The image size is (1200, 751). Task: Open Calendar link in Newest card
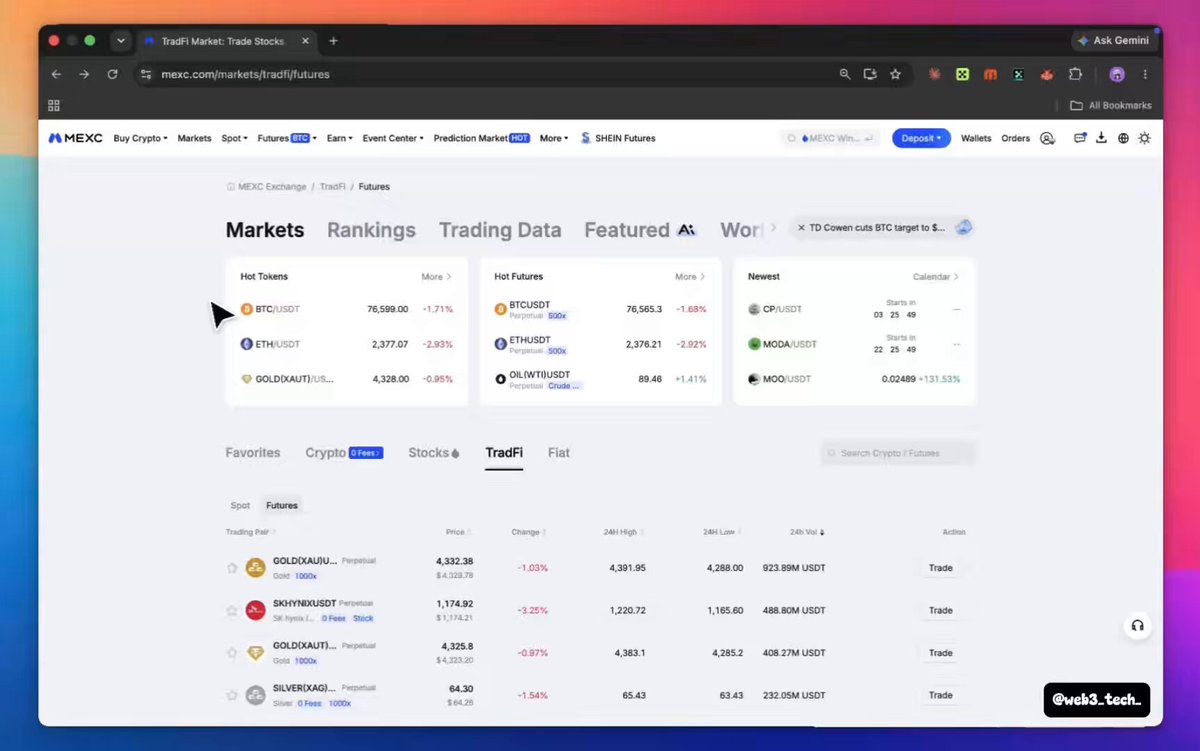pyautogui.click(x=936, y=277)
